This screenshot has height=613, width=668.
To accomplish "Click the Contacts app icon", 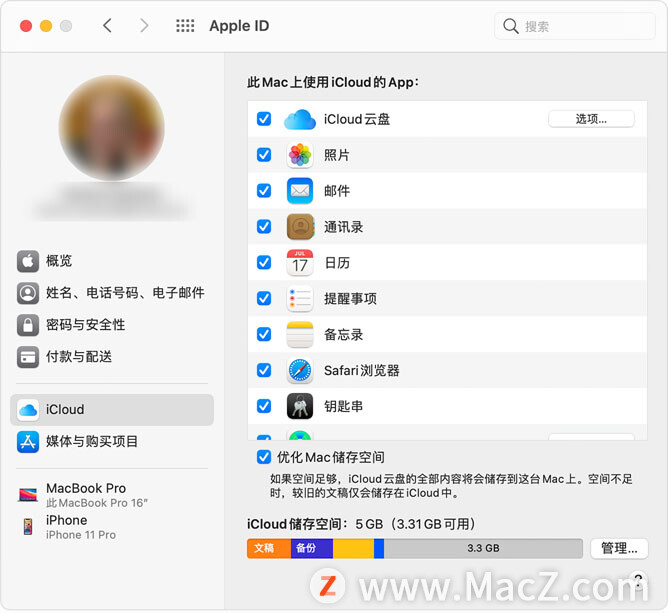I will point(300,227).
